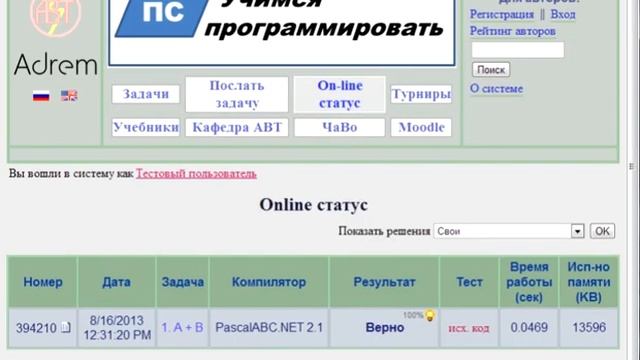
Task: Open the document icon next to submission 394210
Action: (66, 327)
